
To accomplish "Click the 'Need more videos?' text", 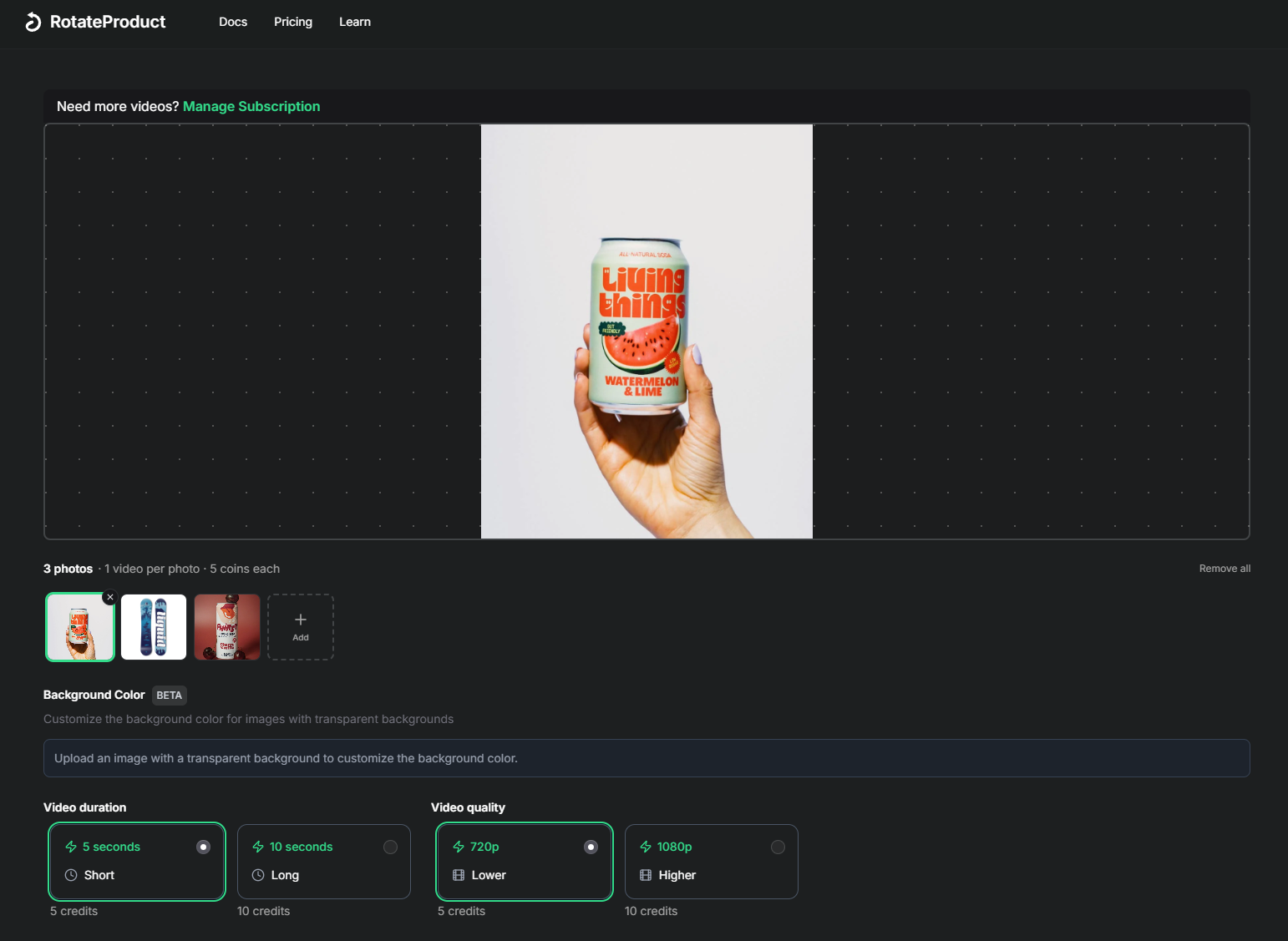I will 118,106.
